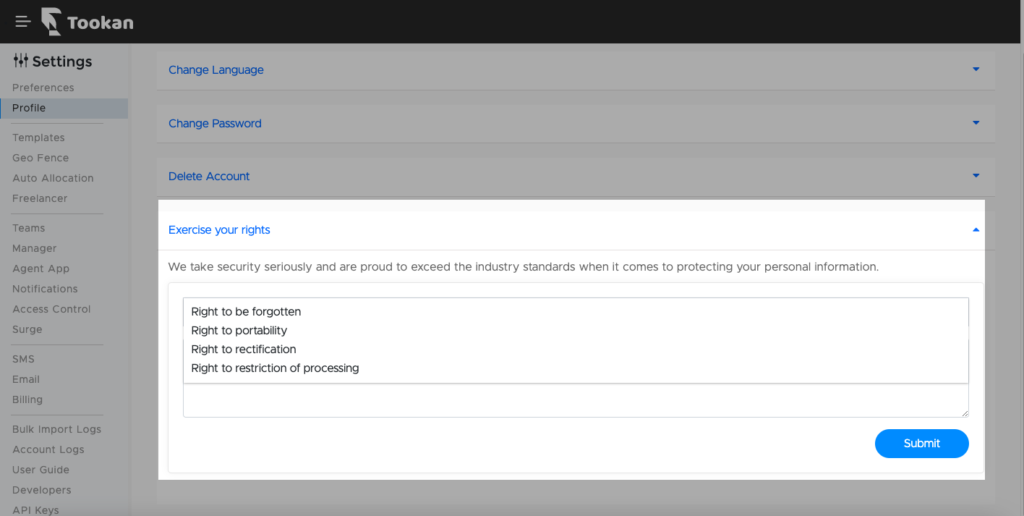This screenshot has width=1024, height=516.
Task: Submit the rights request
Action: [x=921, y=443]
